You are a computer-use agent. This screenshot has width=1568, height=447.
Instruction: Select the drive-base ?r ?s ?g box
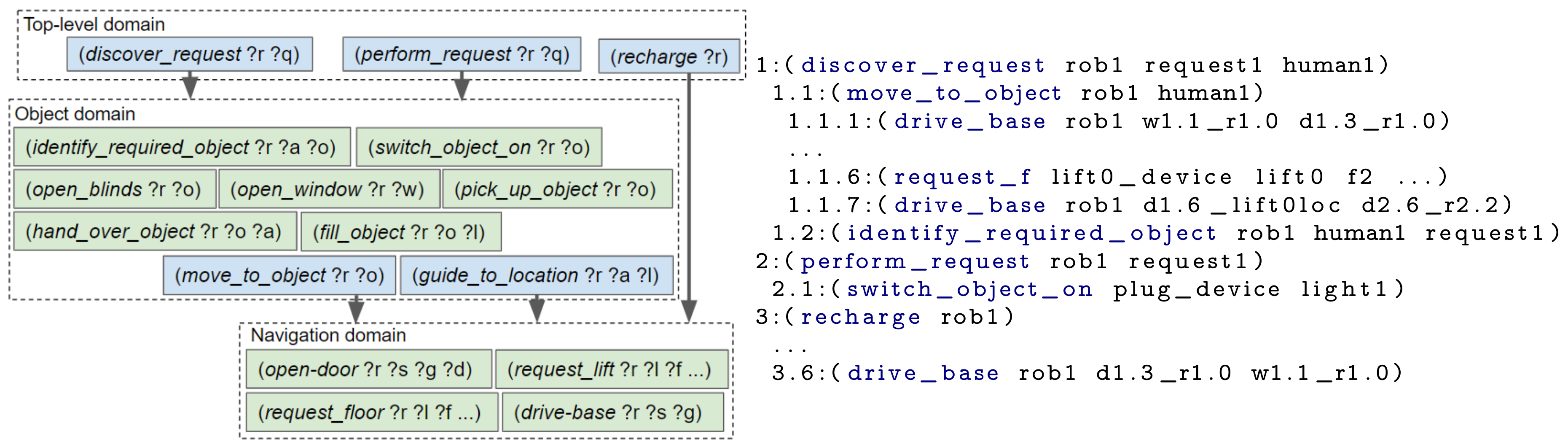[612, 412]
